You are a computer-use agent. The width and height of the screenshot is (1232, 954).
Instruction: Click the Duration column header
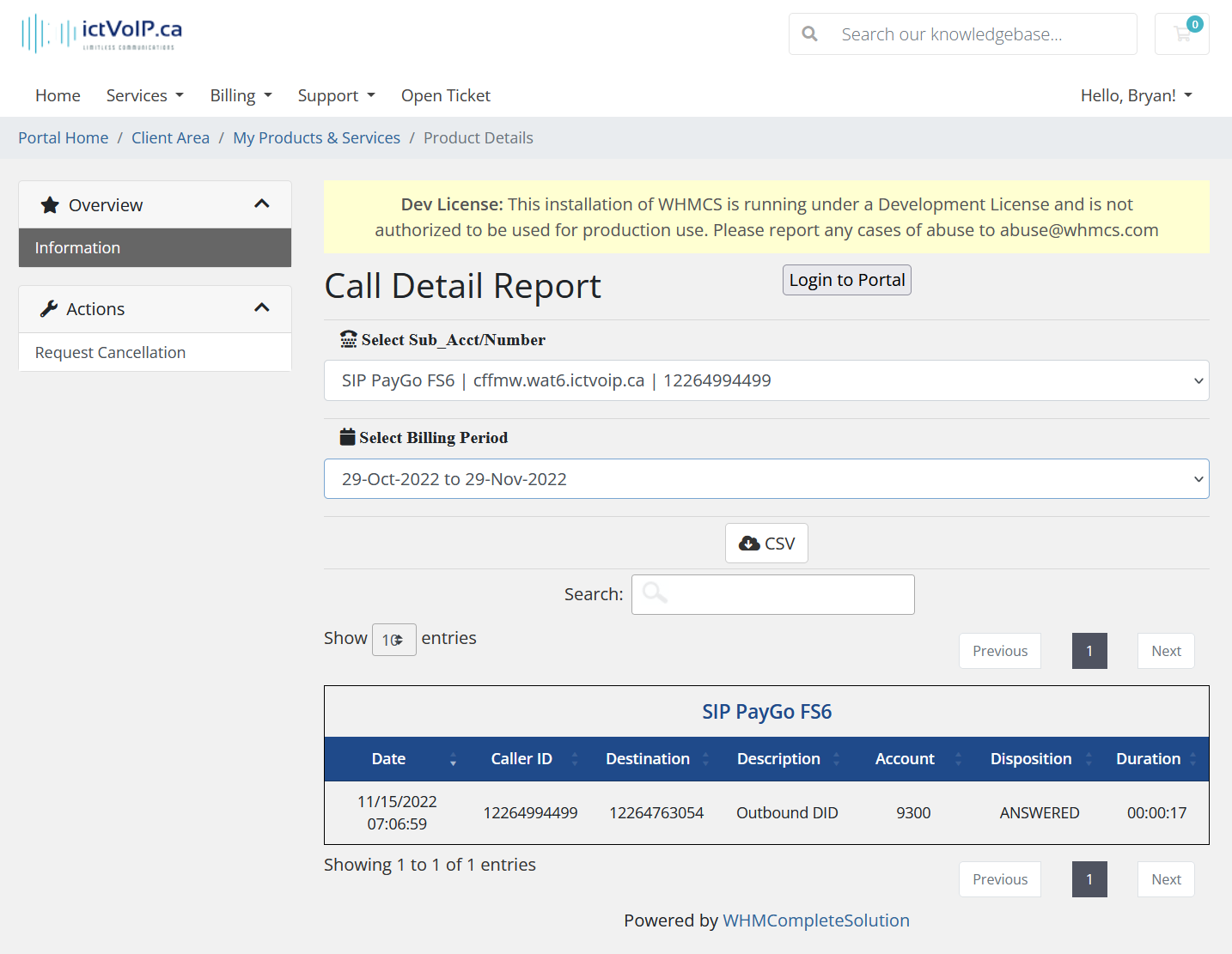(x=1148, y=759)
